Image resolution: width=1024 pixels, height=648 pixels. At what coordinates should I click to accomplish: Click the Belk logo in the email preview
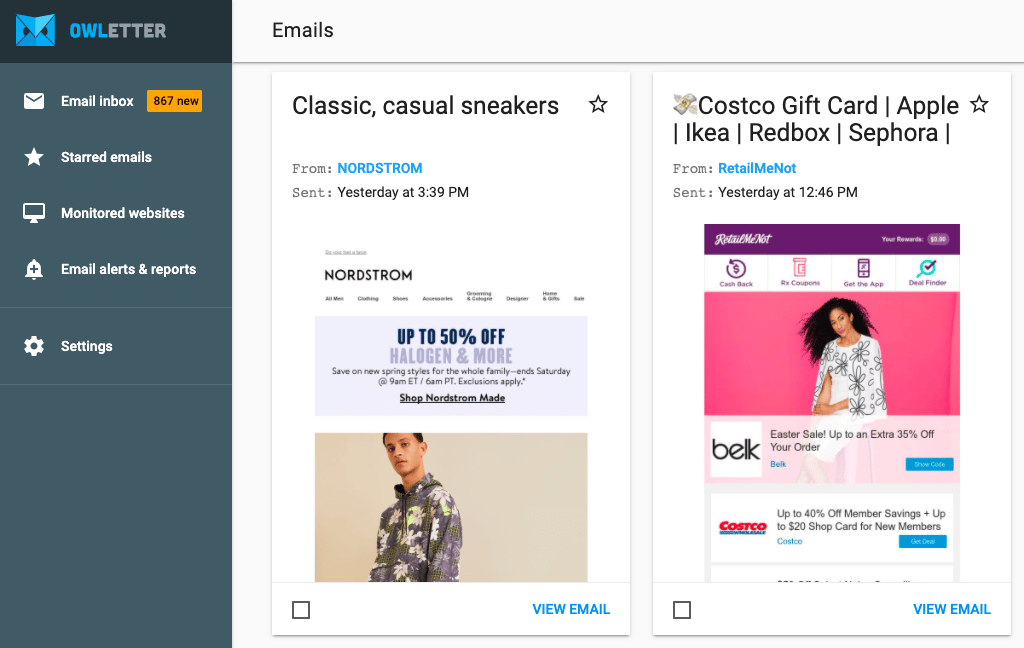736,449
